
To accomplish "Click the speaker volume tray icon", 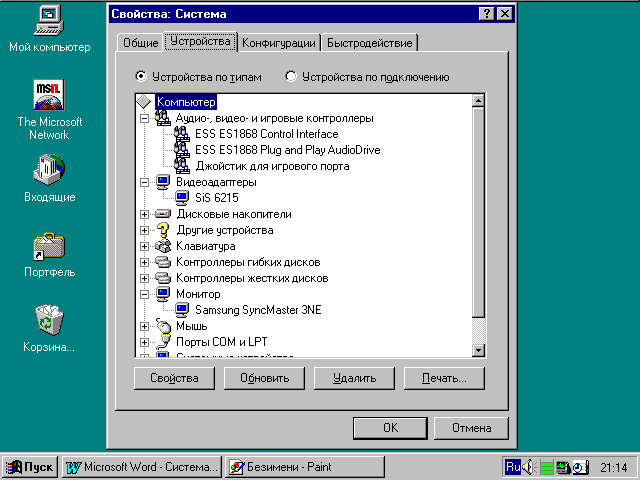I will (529, 467).
